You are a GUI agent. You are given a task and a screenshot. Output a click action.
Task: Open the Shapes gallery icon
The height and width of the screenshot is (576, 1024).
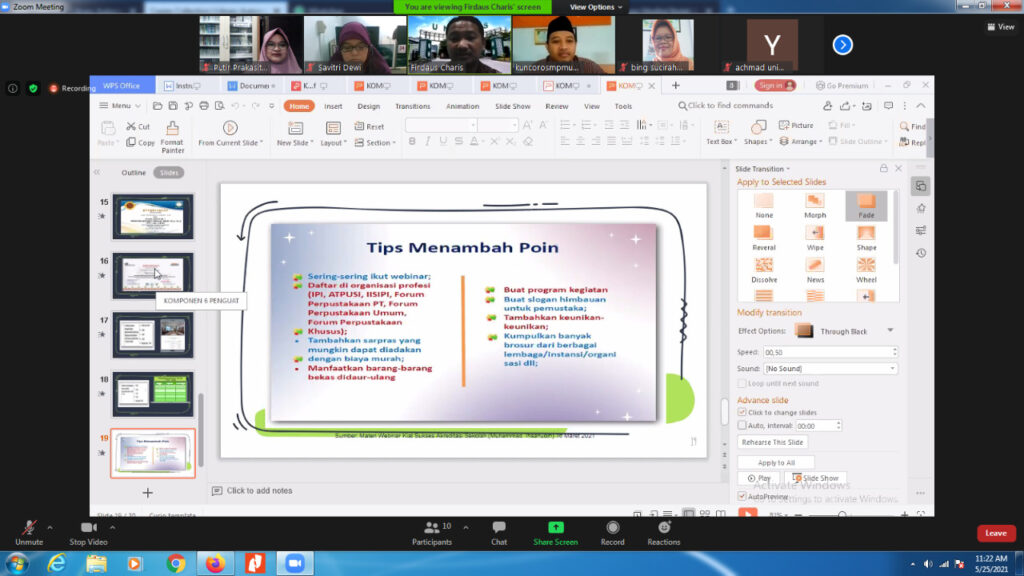click(757, 127)
